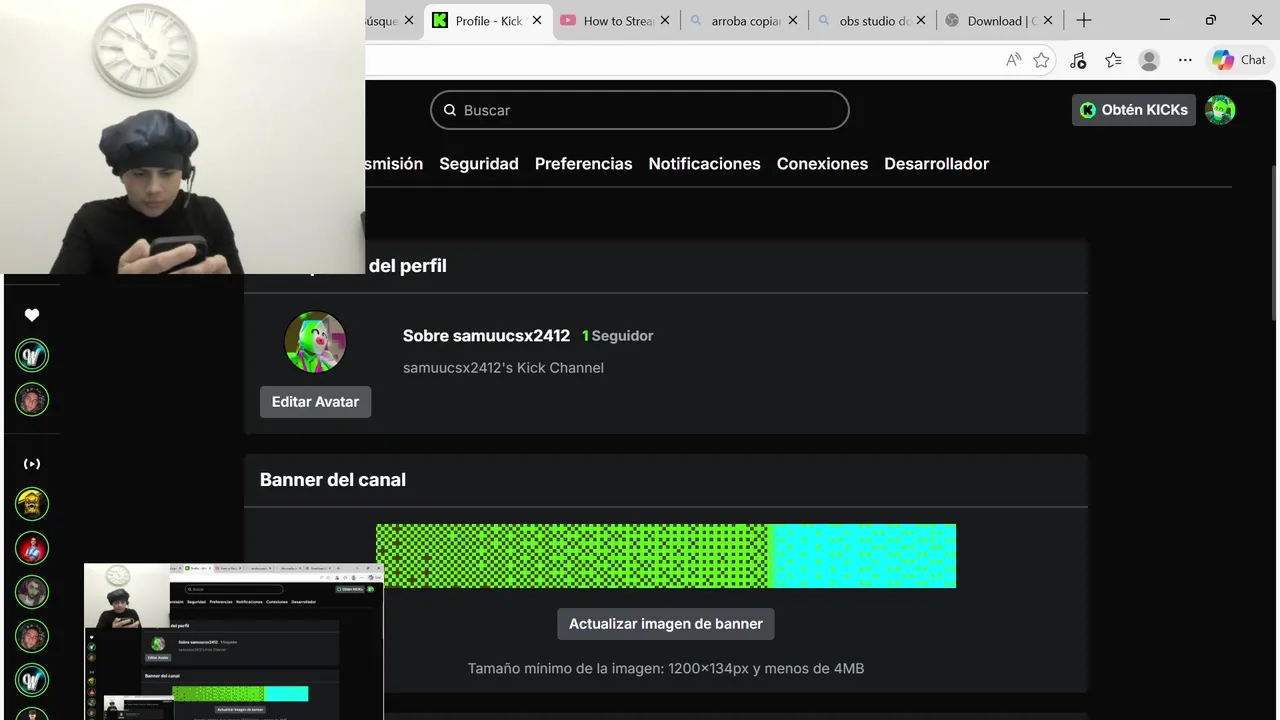Open Copilot Chat in the browser toolbar
Viewport: 1280px width, 720px height.
click(x=1240, y=60)
